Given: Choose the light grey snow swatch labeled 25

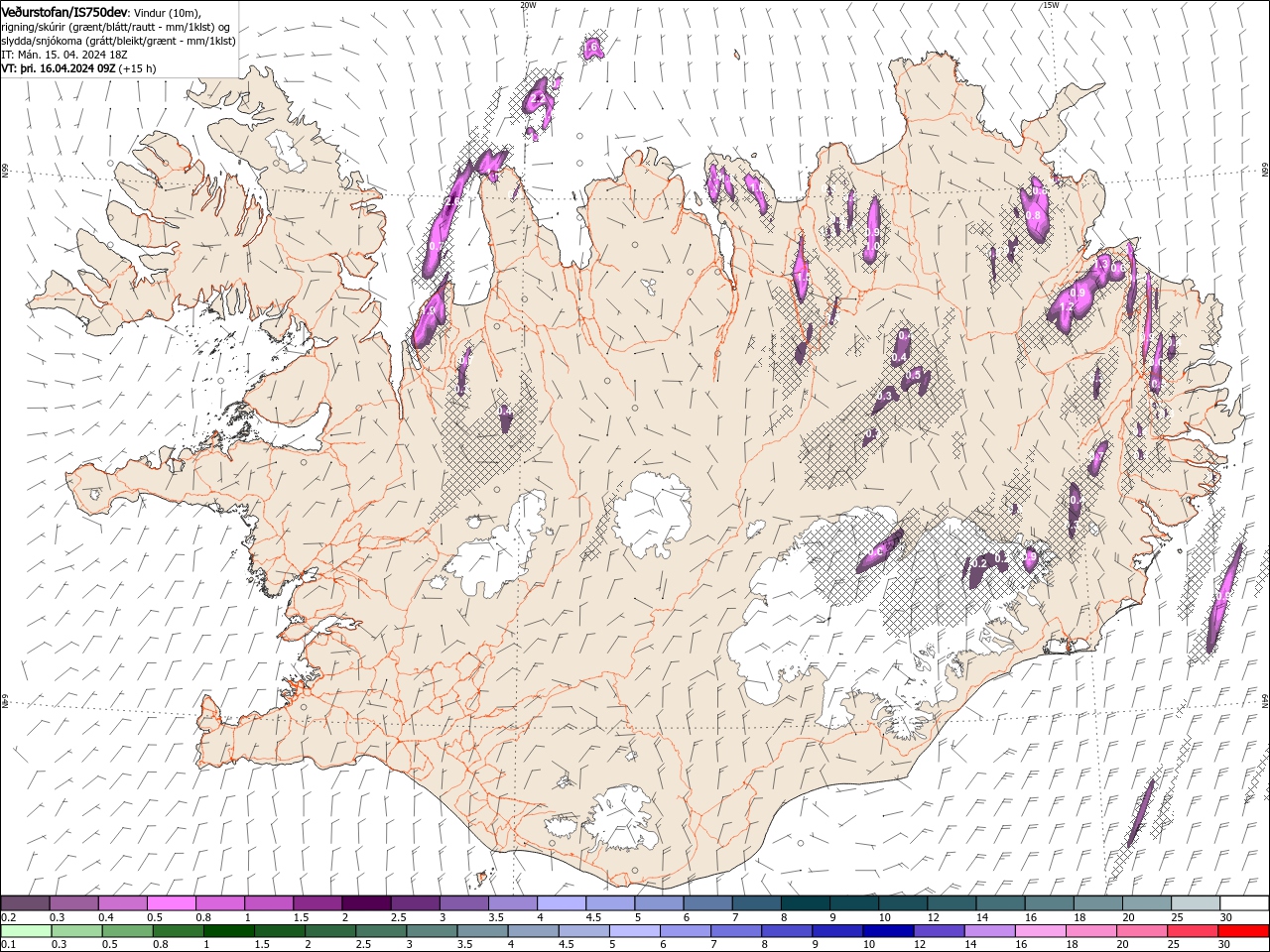Looking at the screenshot, I should pyautogui.click(x=1196, y=903).
